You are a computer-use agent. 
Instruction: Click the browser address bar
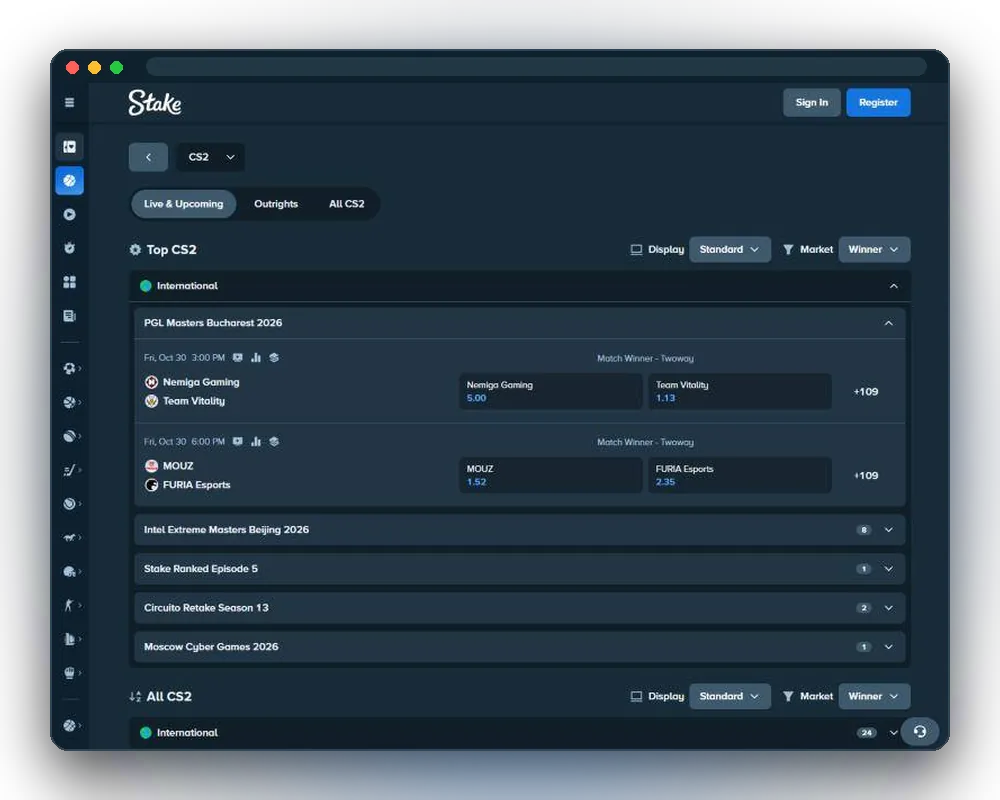tap(536, 66)
